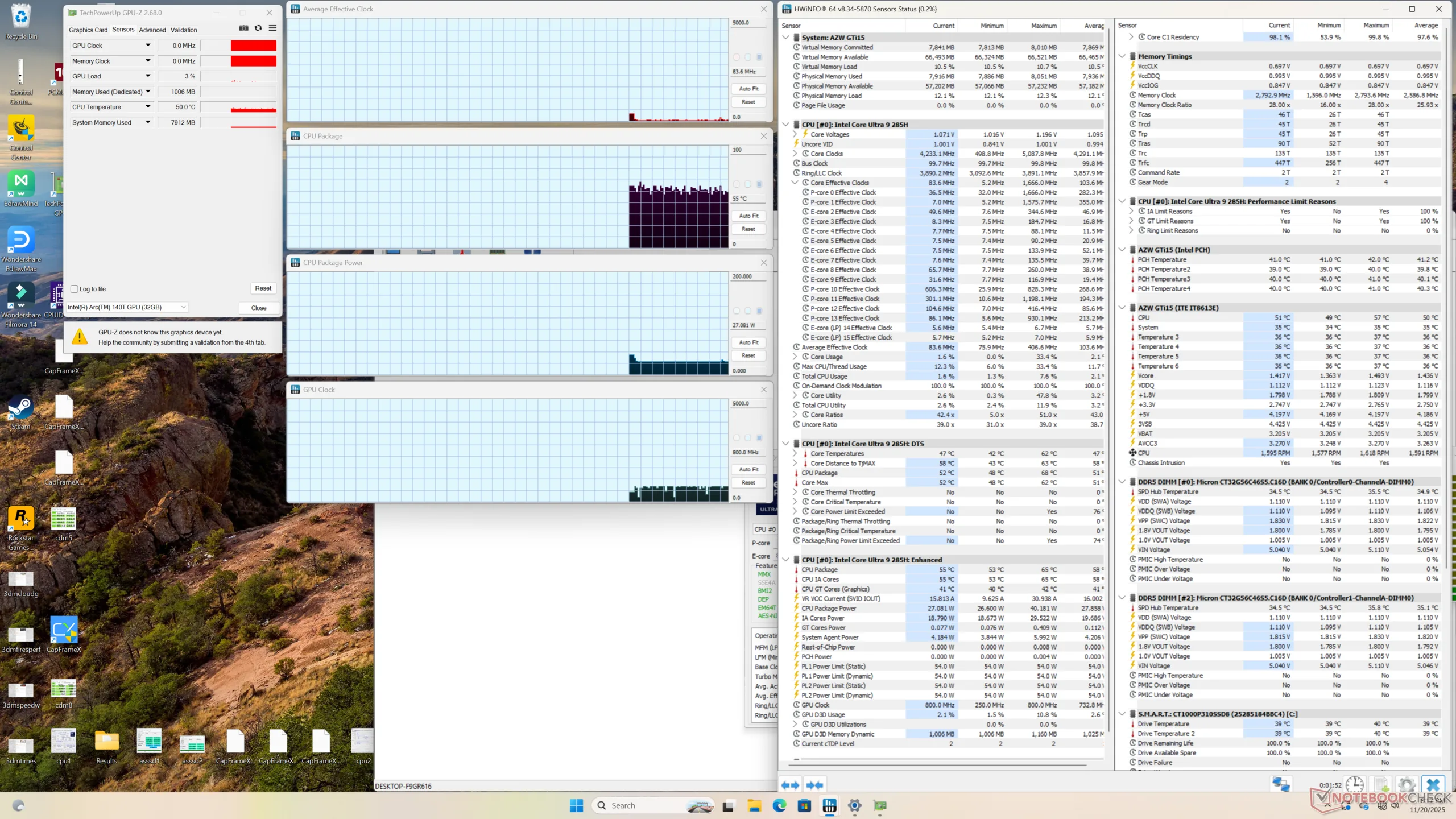Open the Validation tab in GPU-Z
This screenshot has width=1456, height=819.
[x=184, y=30]
